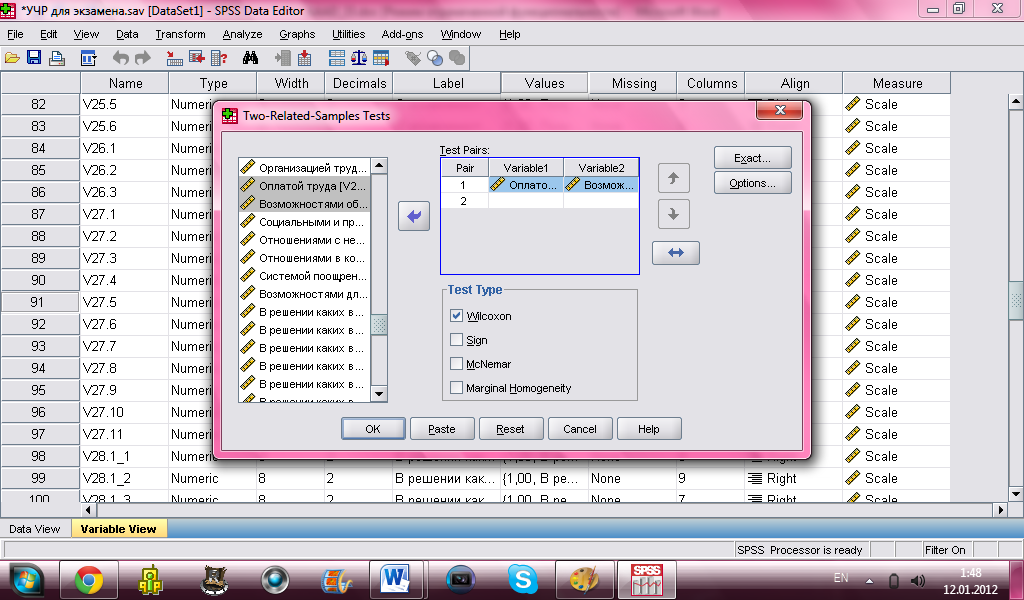Uncheck the Wilcoxon test checkbox
The image size is (1024, 600).
pos(456,315)
